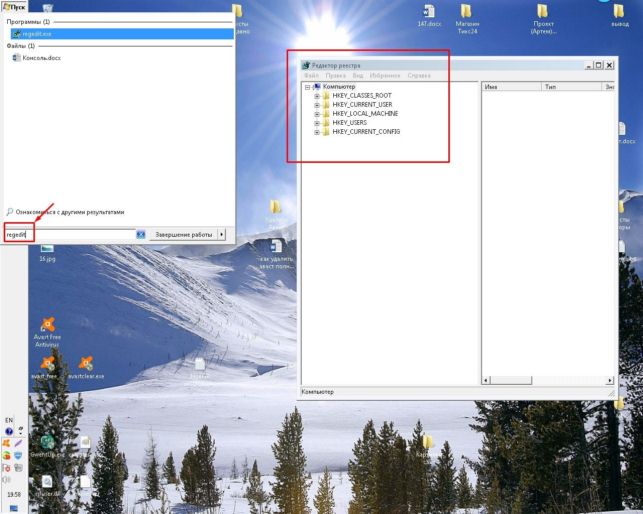Click the blue help icon in the taskbar
Screen dimensions: 643x514
pos(9,432)
